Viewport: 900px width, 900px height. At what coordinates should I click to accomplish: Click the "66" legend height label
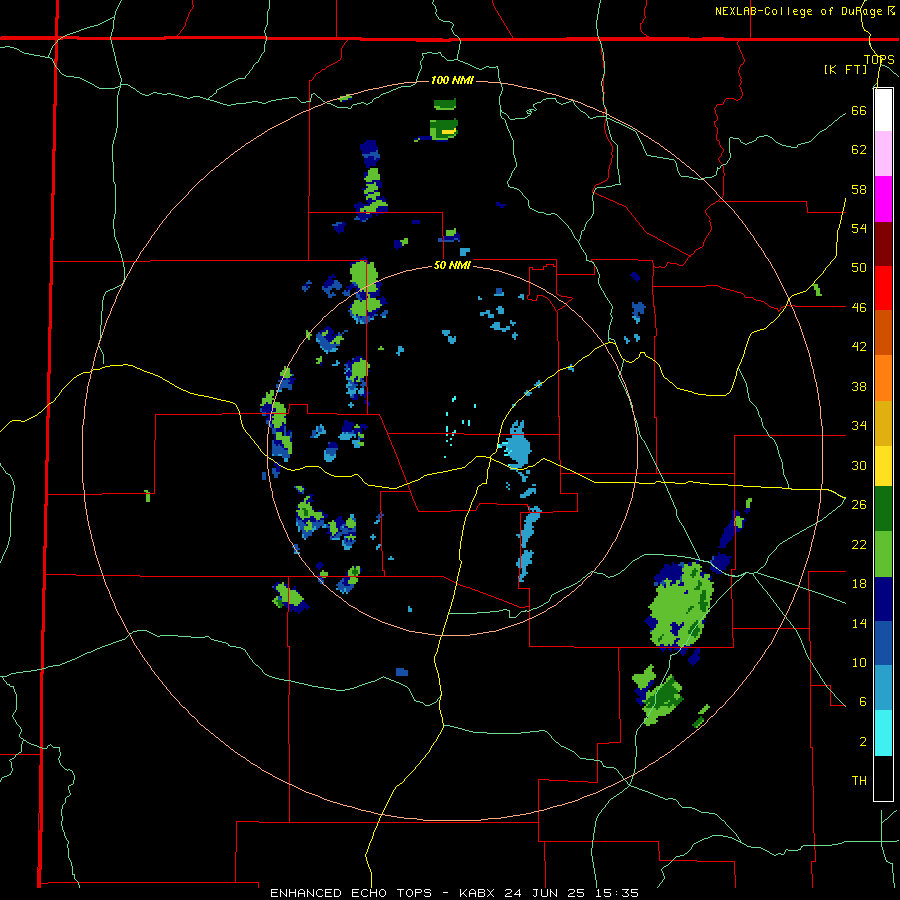pyautogui.click(x=859, y=110)
